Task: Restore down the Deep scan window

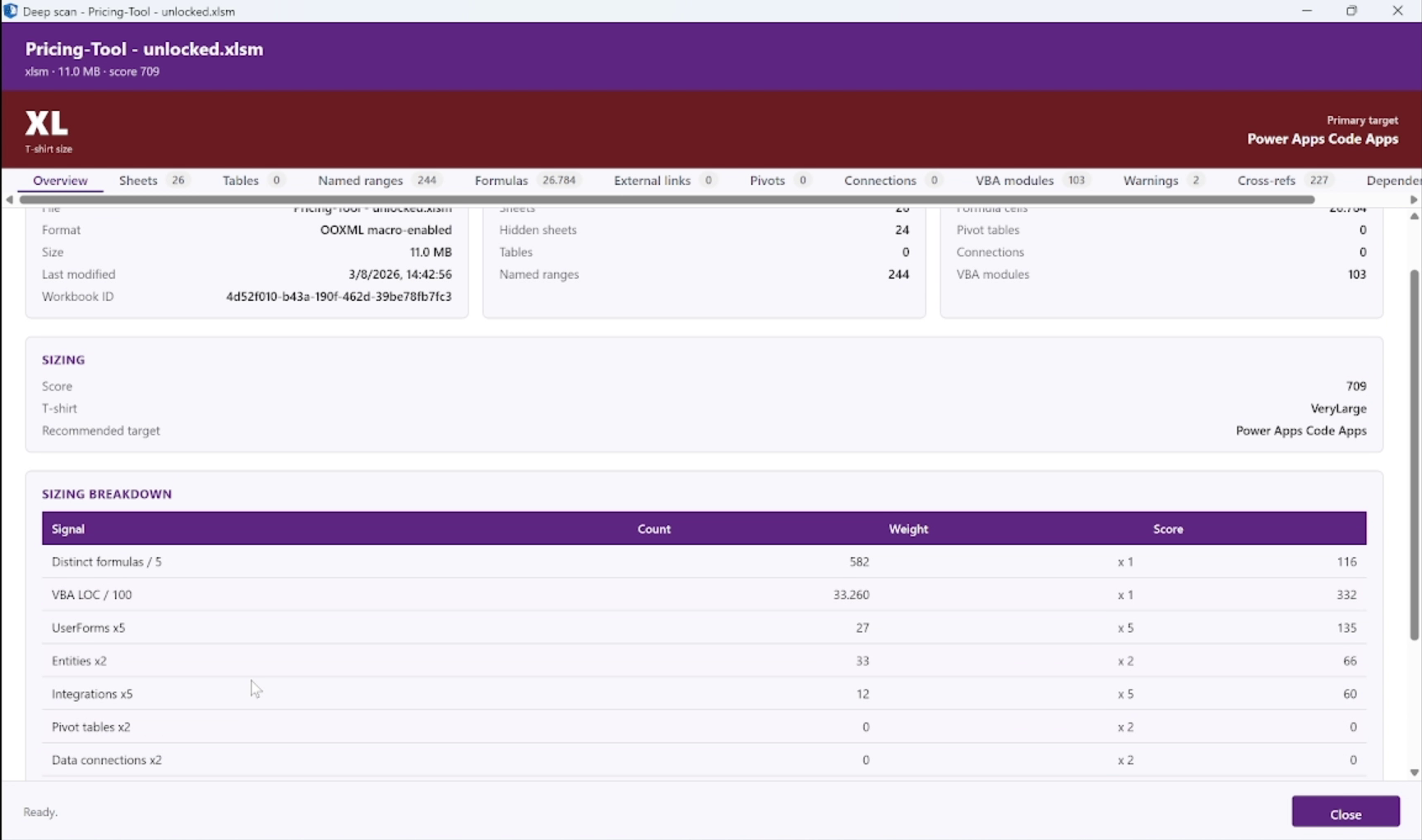Action: 1352,11
